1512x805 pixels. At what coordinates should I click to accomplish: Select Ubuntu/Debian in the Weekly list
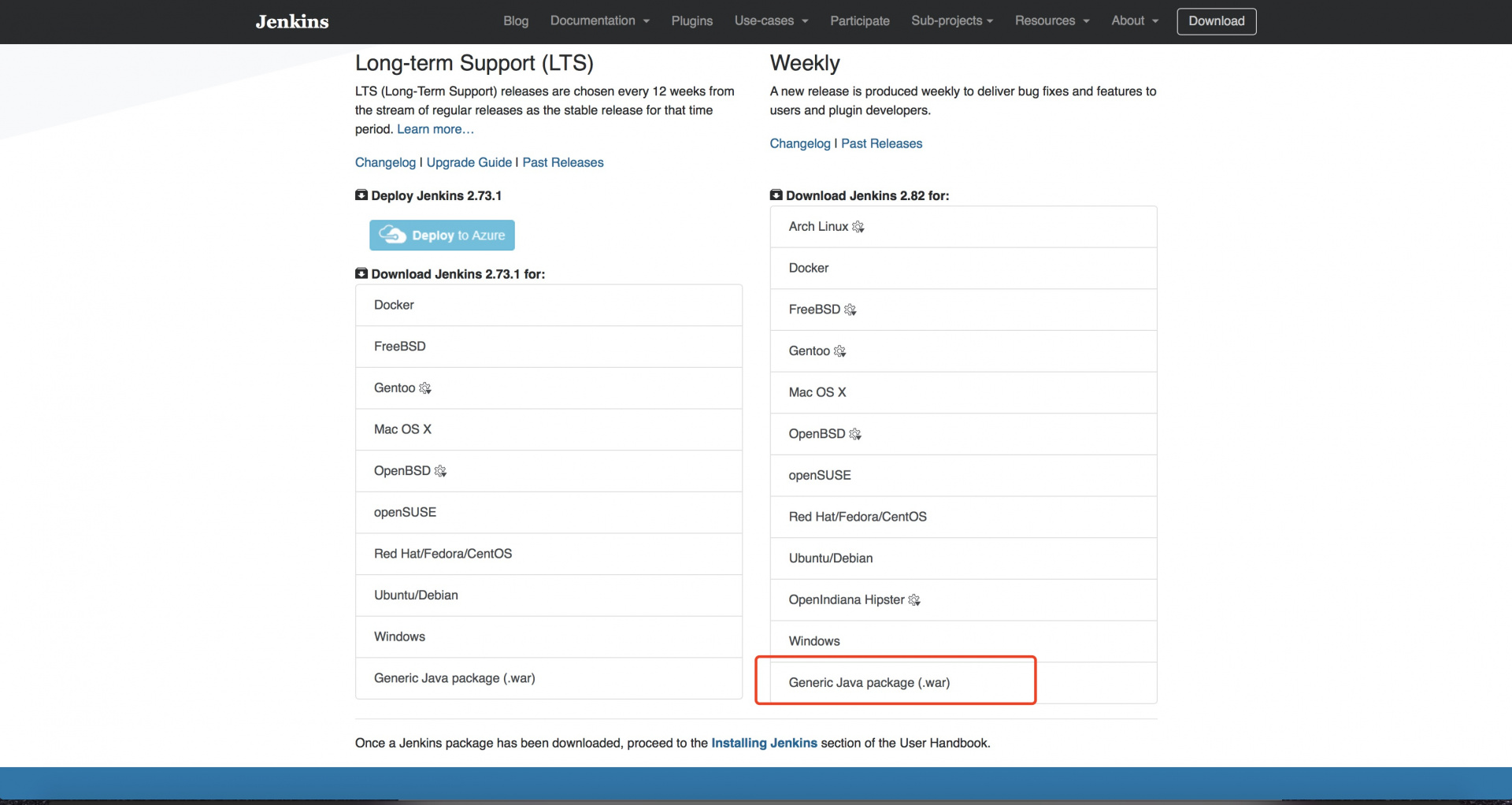tap(963, 558)
